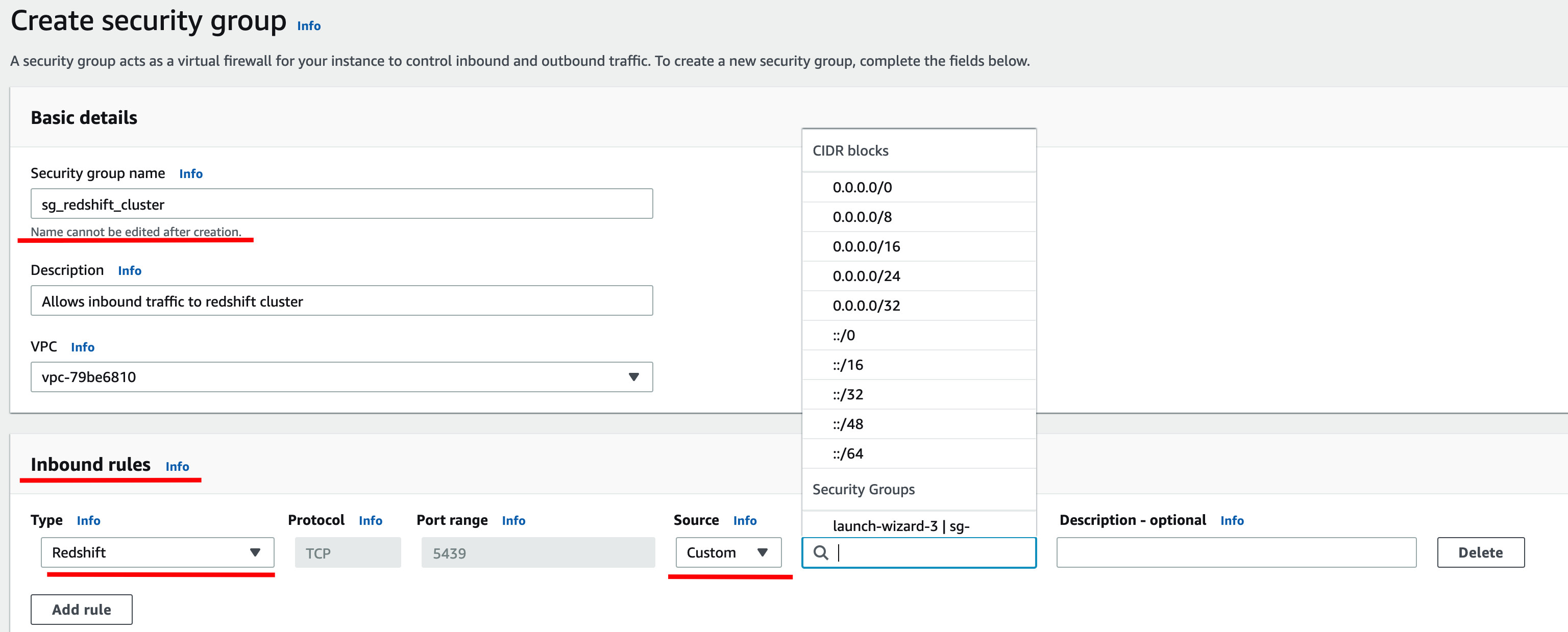1568x632 pixels.
Task: Open Info link beside Security group name
Action: (190, 173)
